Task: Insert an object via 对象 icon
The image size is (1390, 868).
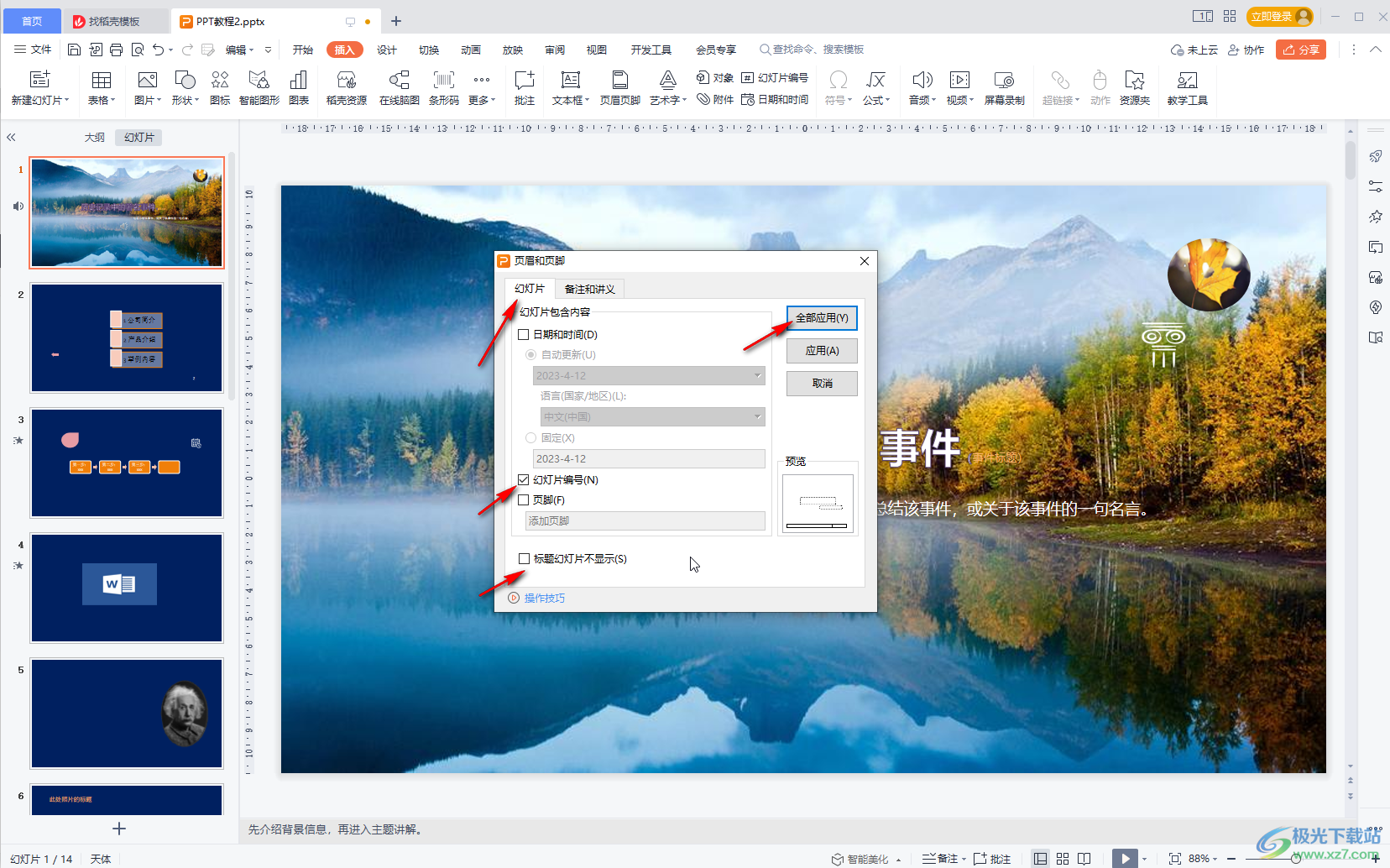Action: coord(715,77)
